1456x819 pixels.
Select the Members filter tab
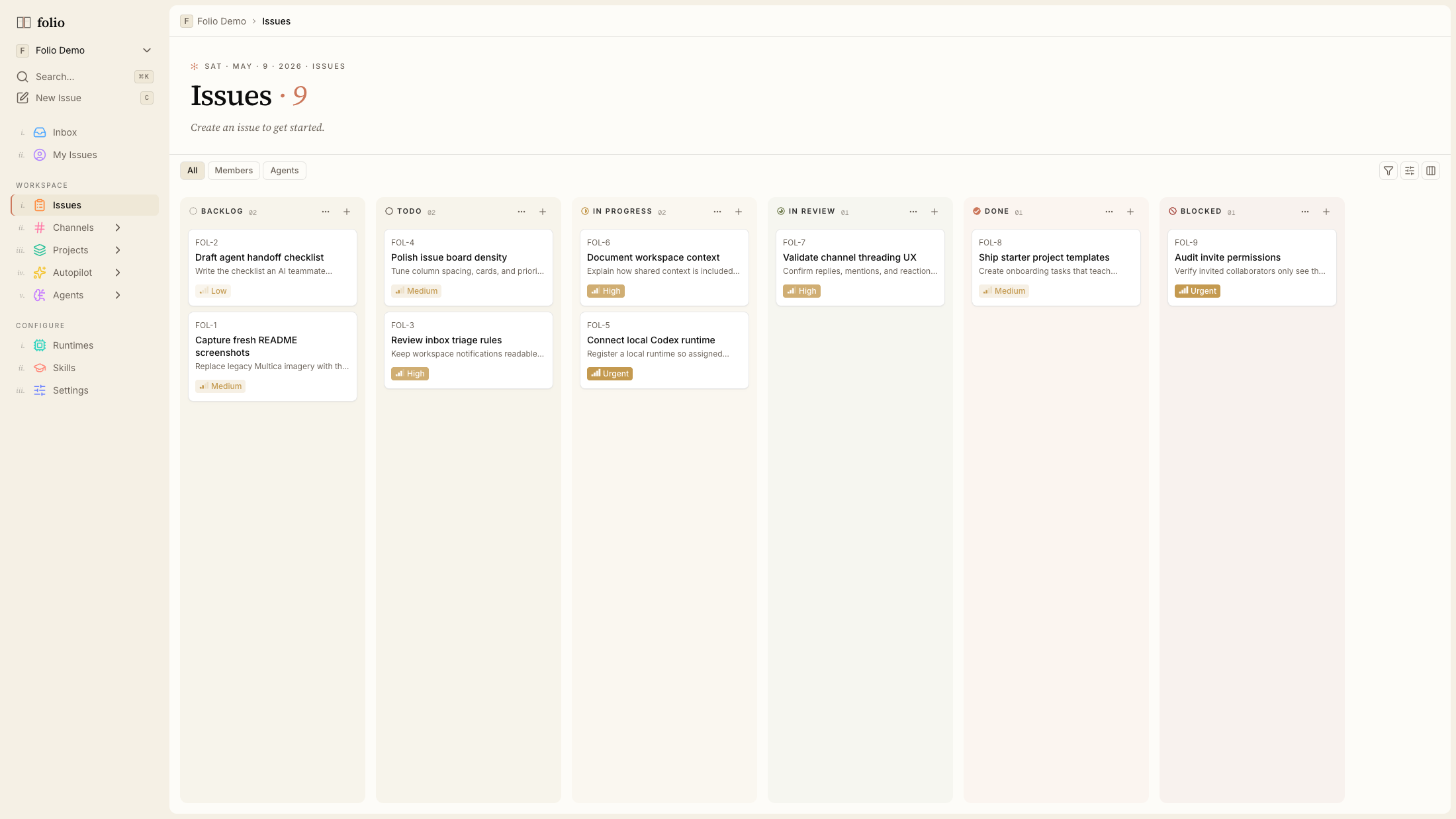[x=234, y=171]
